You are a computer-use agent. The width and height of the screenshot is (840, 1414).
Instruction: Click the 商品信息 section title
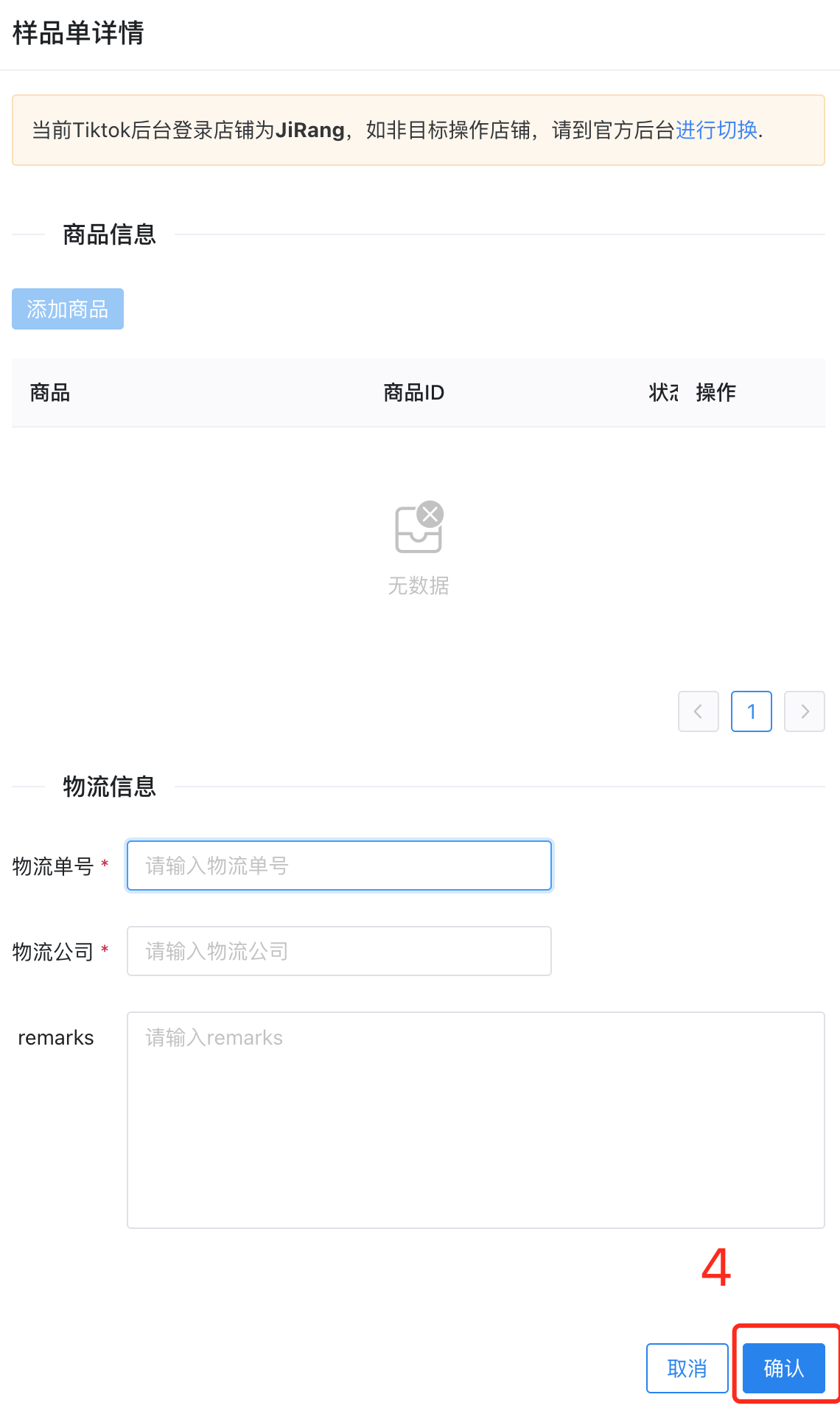point(109,234)
